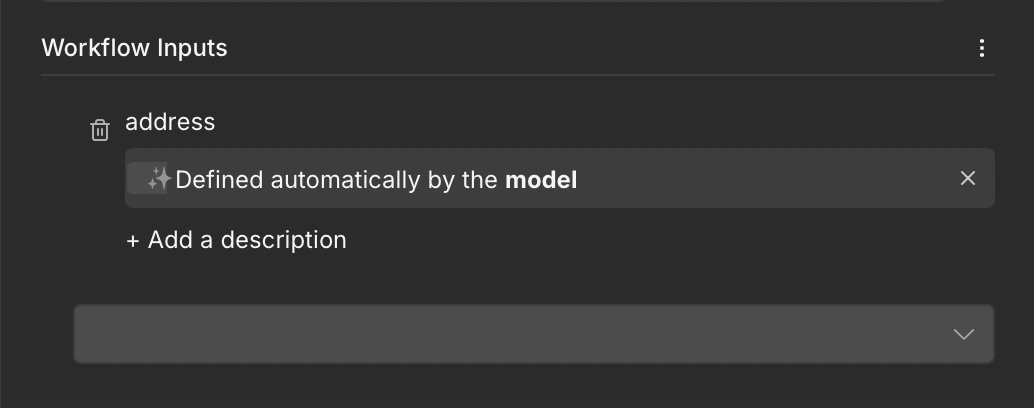Click the plus sign before Add a description
This screenshot has width=1034, height=408.
point(133,241)
